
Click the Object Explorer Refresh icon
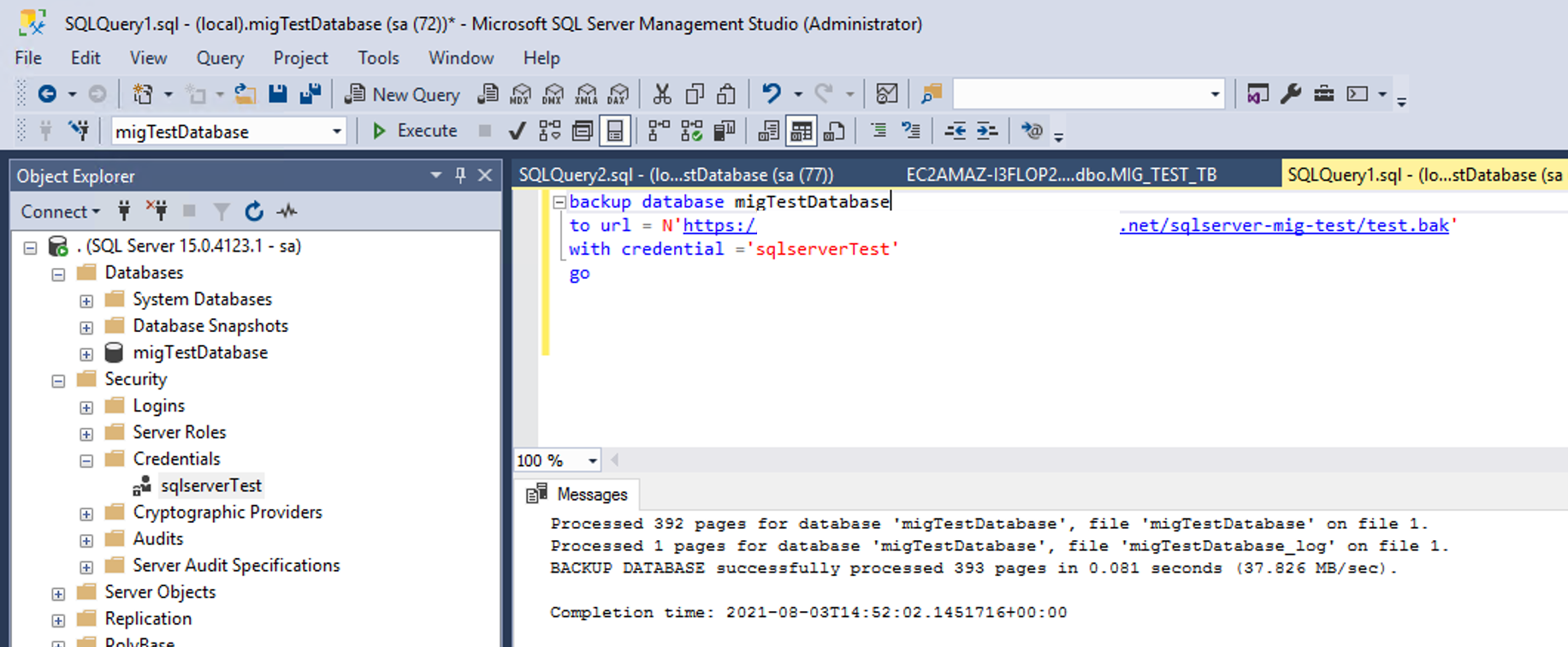click(x=254, y=211)
